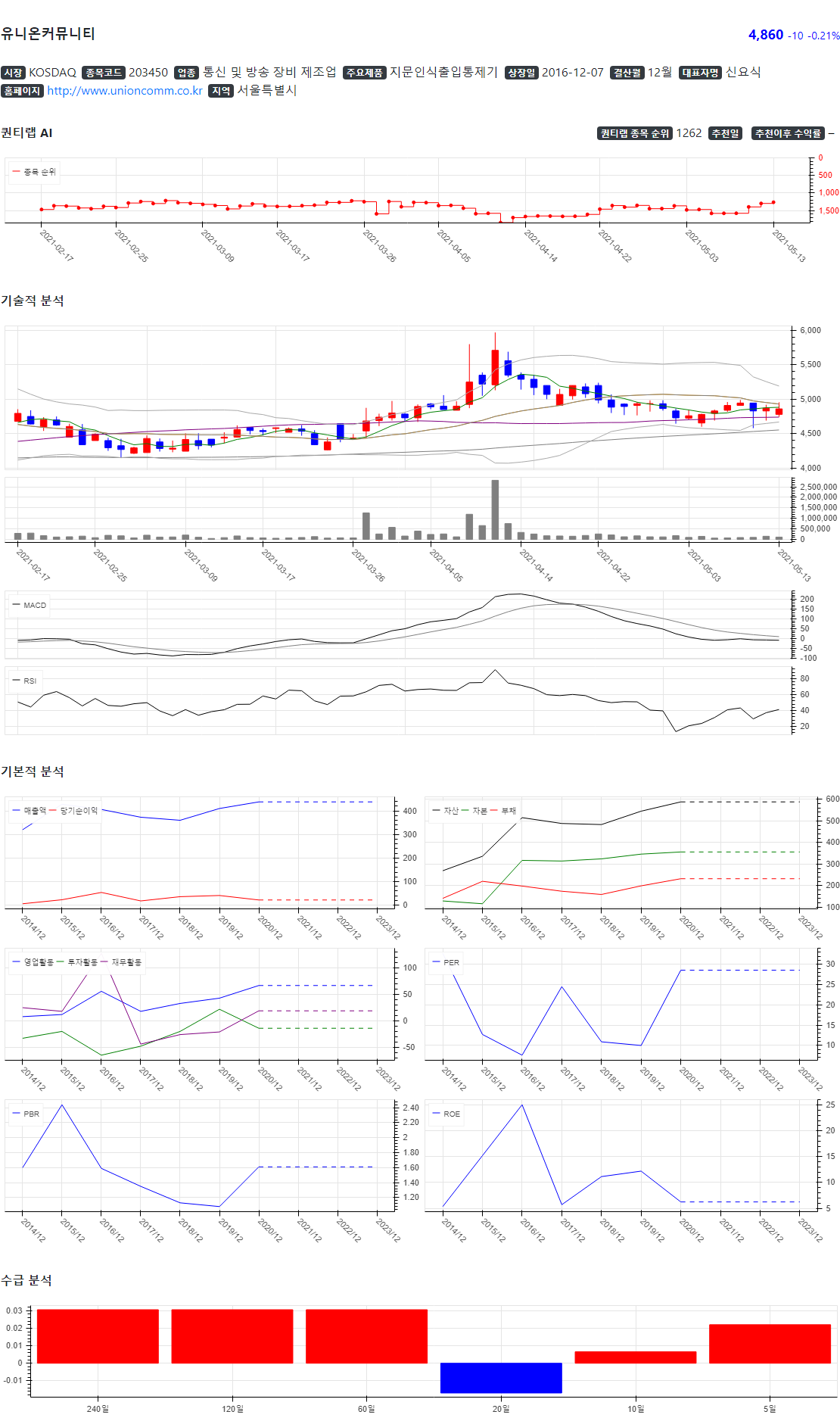Click the 자산 legend entry

click(446, 810)
